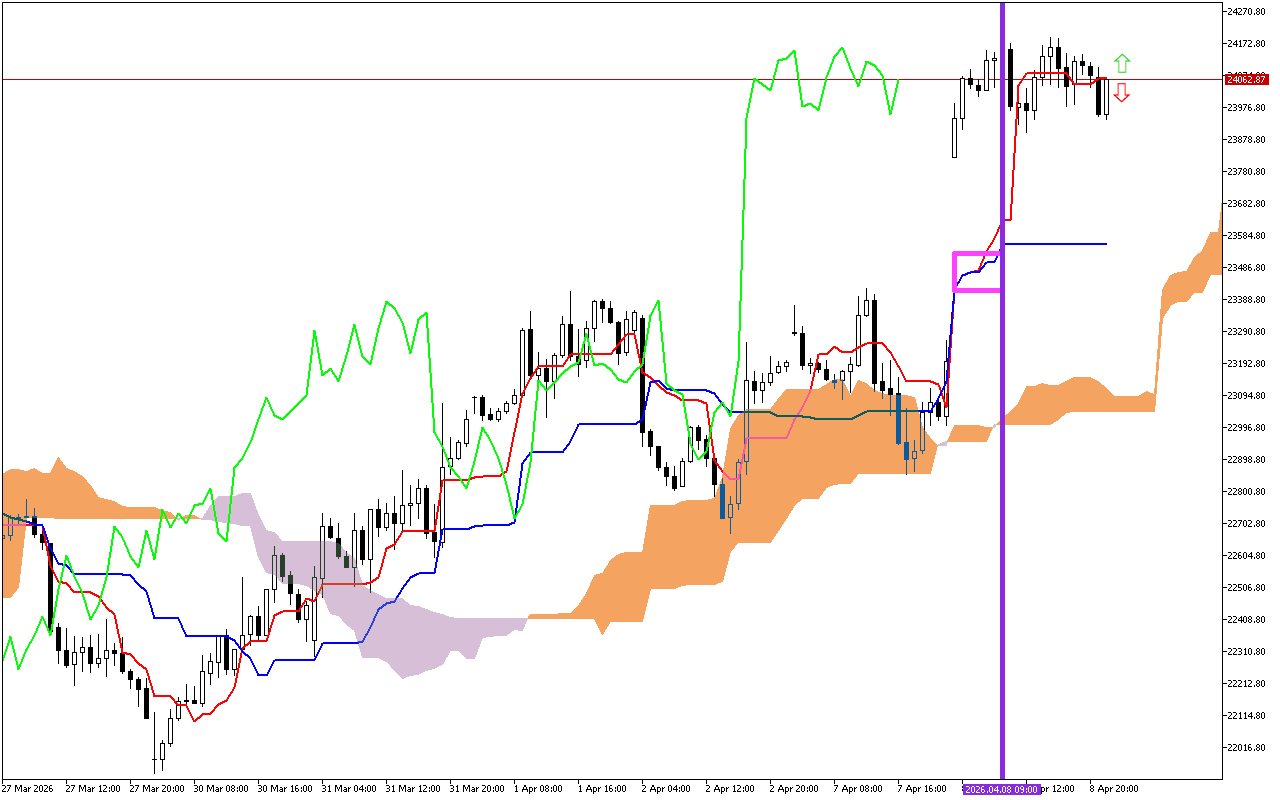1280x800 pixels.
Task: Click the large orange cloud in chart center
Action: coord(700,540)
